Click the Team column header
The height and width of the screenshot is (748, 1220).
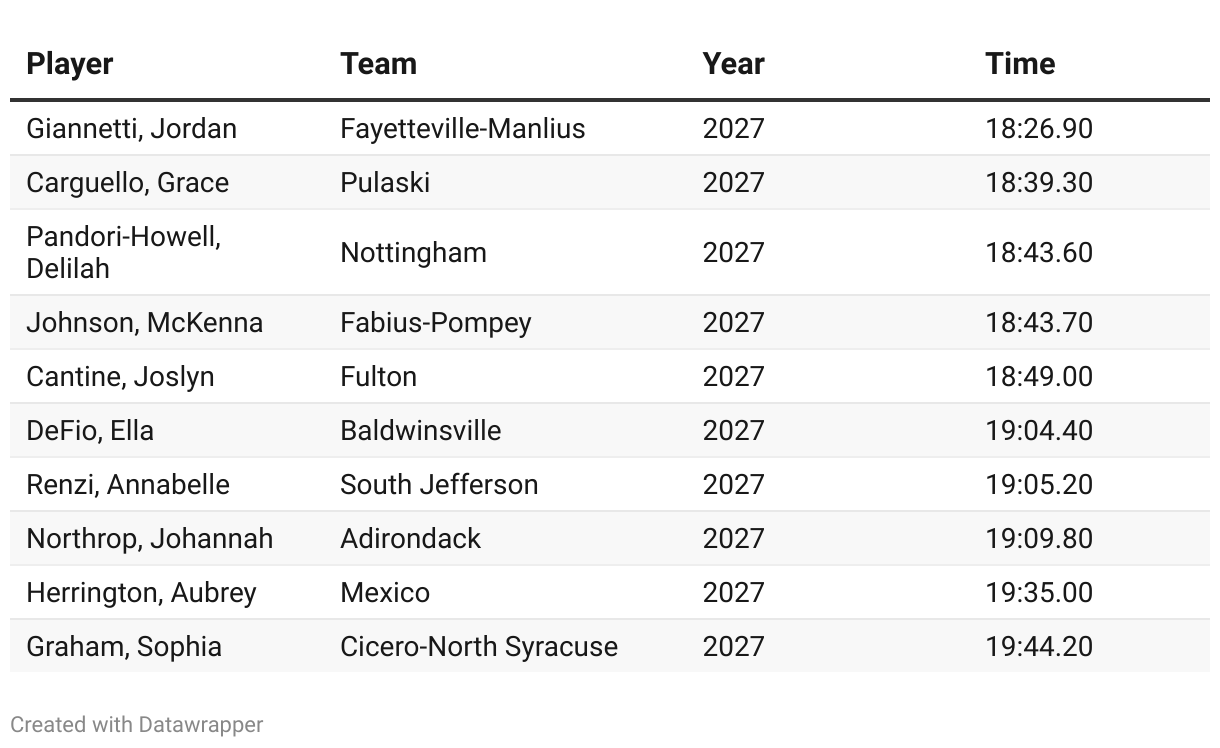click(378, 64)
